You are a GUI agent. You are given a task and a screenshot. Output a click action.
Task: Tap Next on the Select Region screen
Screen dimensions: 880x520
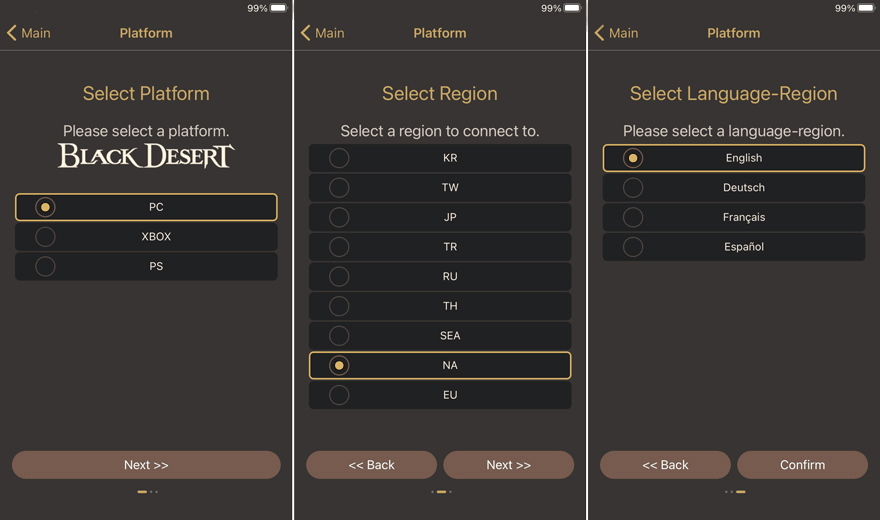(508, 465)
